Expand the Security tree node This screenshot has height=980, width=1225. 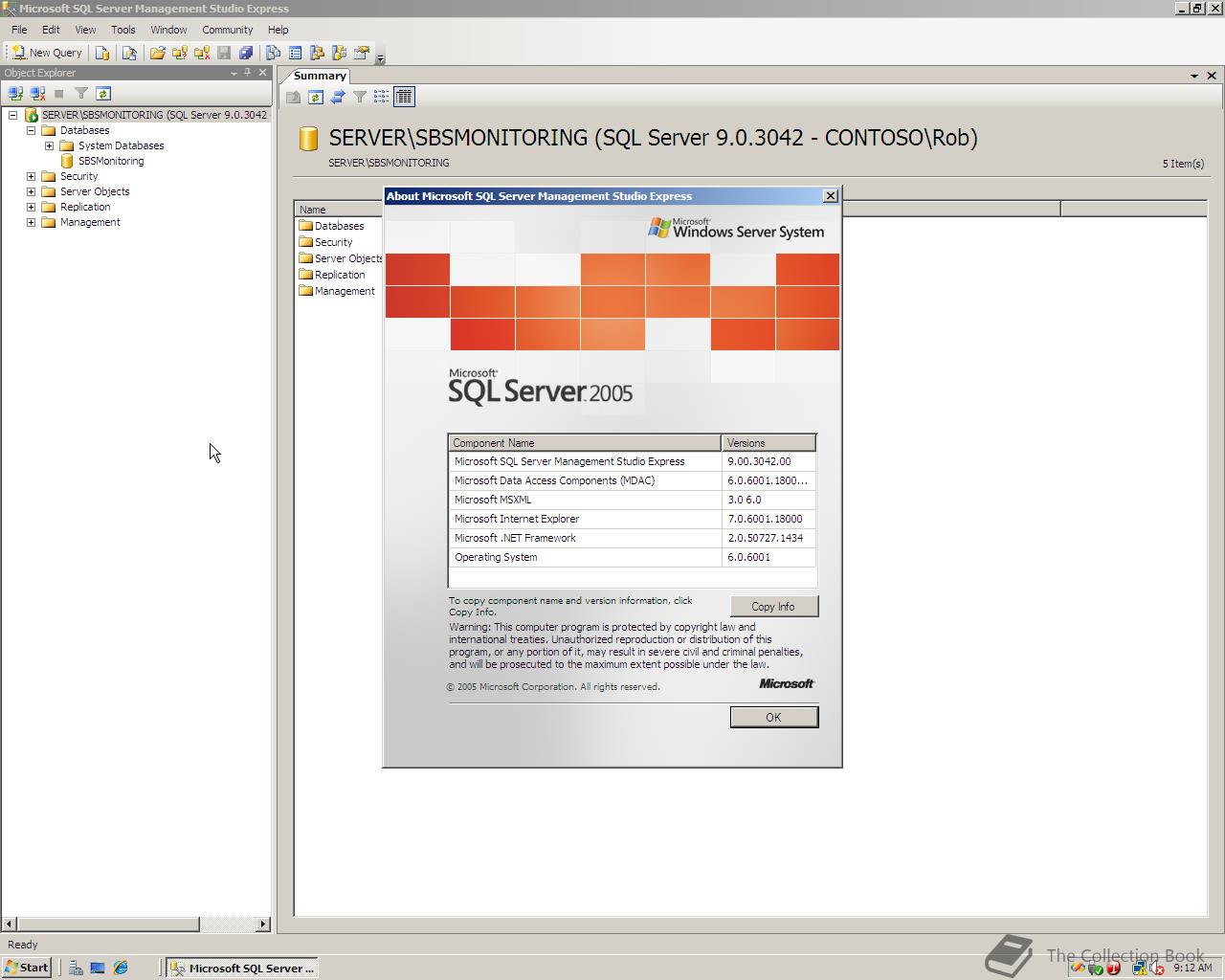pos(31,176)
